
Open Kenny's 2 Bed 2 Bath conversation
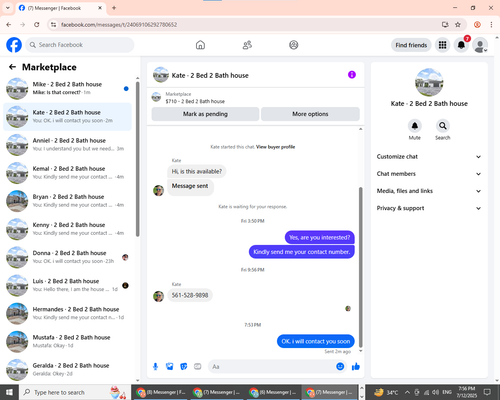tap(67, 229)
